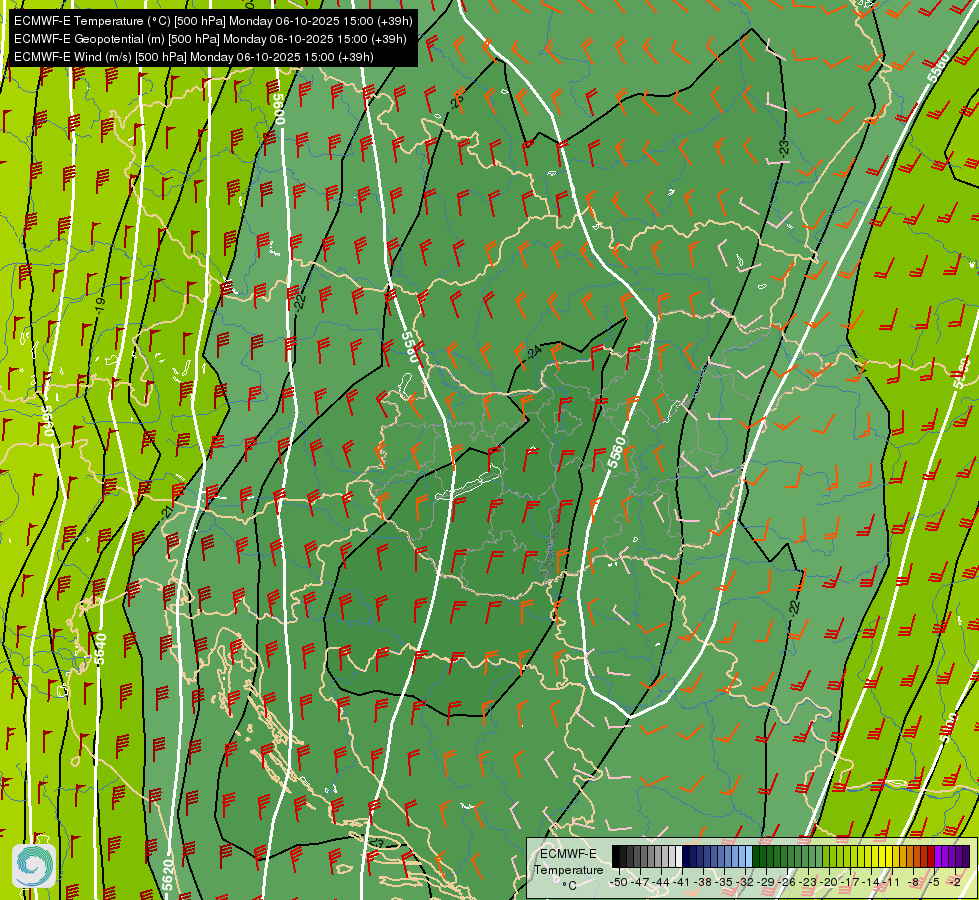Click the ECMWF-E Wind title line

click(194, 57)
